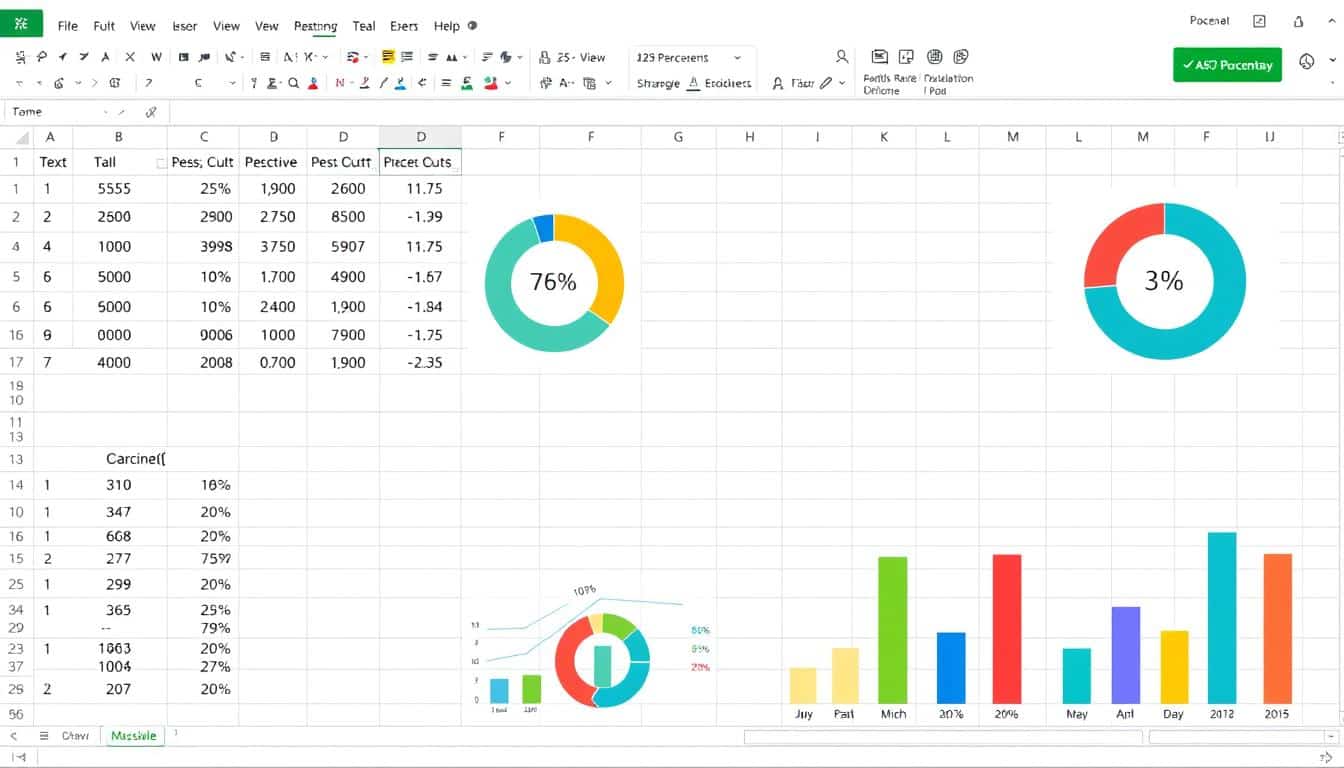
Task: Click the previous sheet arrow icon
Action: point(14,735)
